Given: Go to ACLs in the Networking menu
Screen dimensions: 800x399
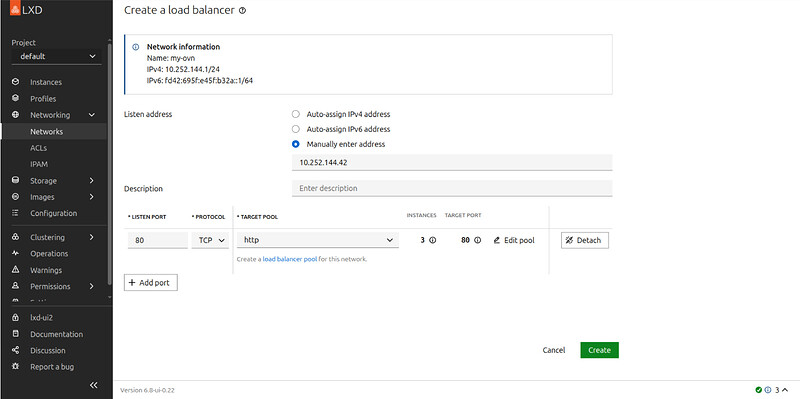Looking at the screenshot, I should [x=38, y=148].
